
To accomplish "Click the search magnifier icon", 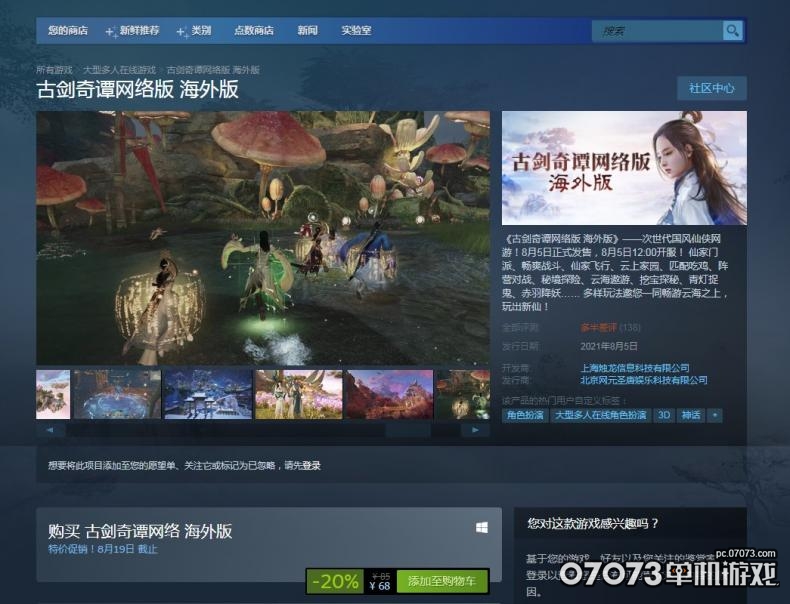I will click(733, 31).
